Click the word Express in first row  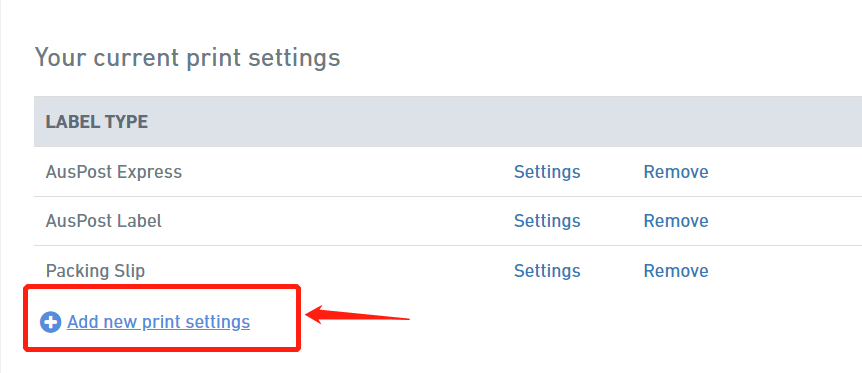coord(150,172)
